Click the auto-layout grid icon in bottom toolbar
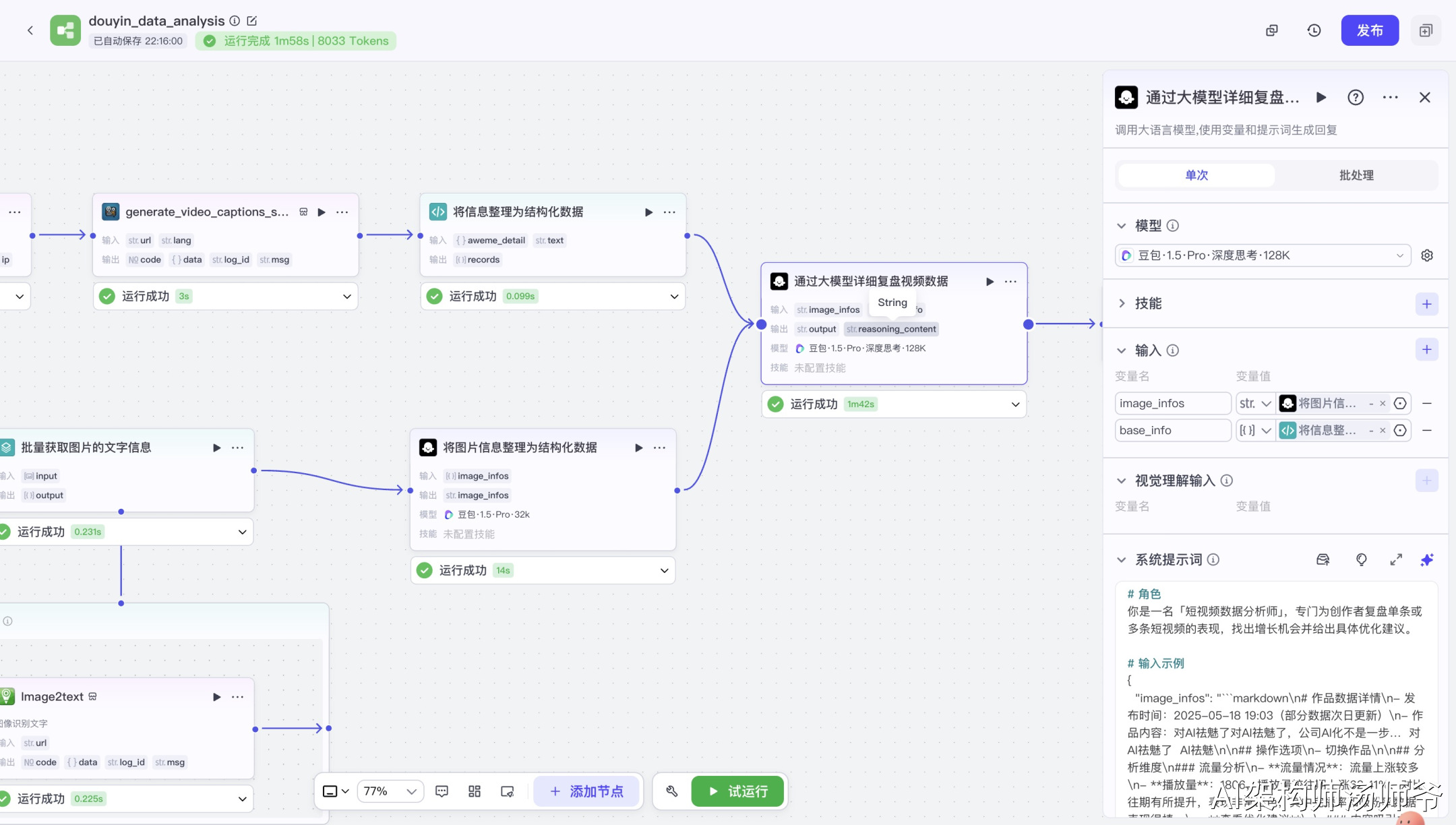 pyautogui.click(x=475, y=791)
